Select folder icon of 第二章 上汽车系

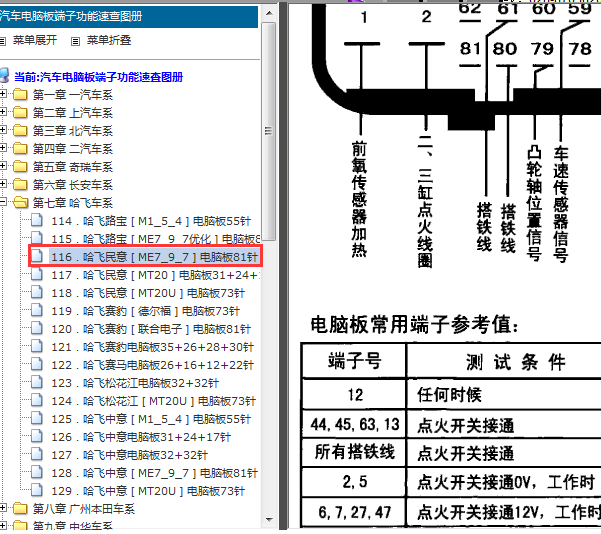click(20, 112)
